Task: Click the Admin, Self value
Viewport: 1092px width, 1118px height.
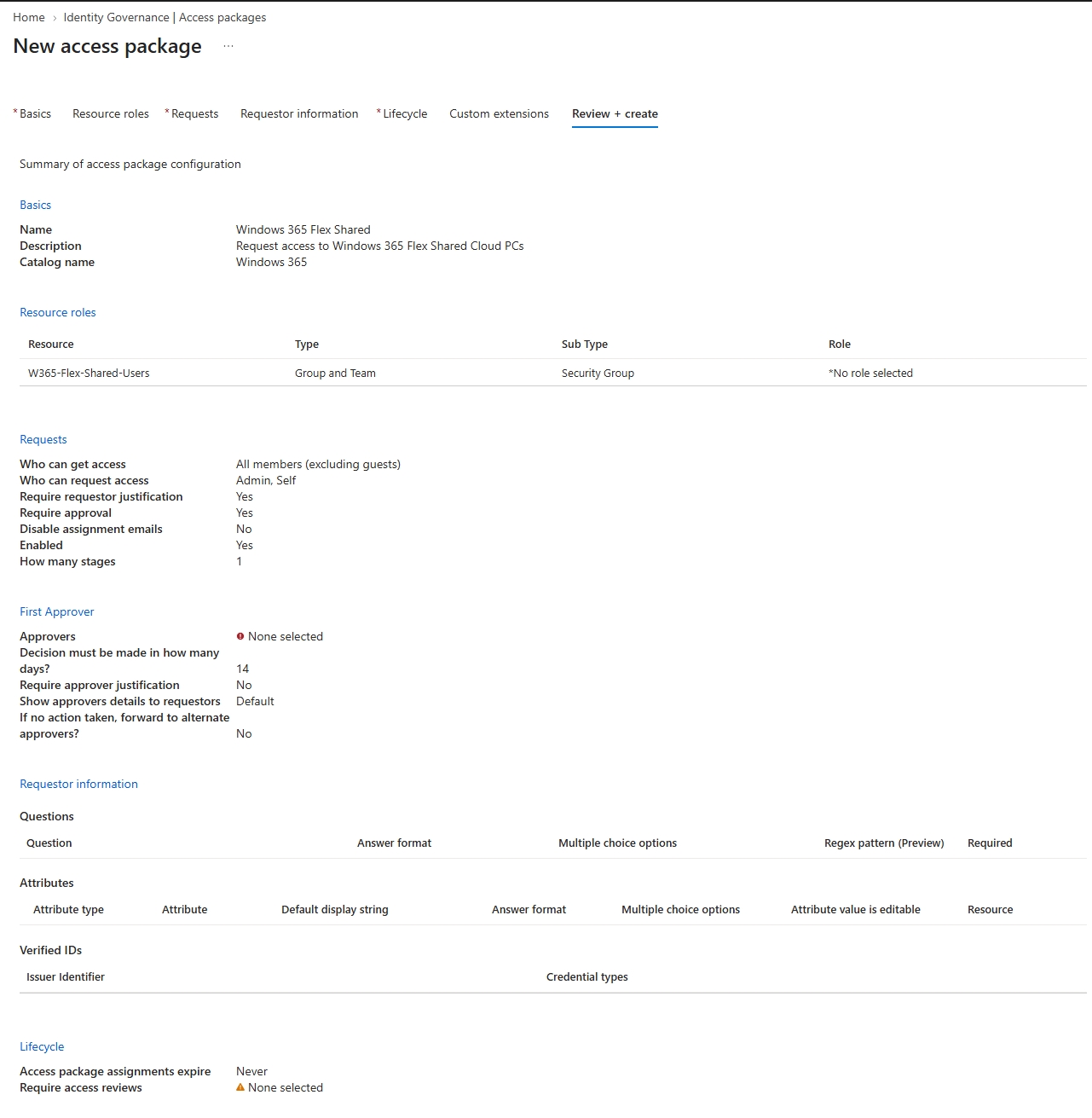Action: pyautogui.click(x=266, y=480)
